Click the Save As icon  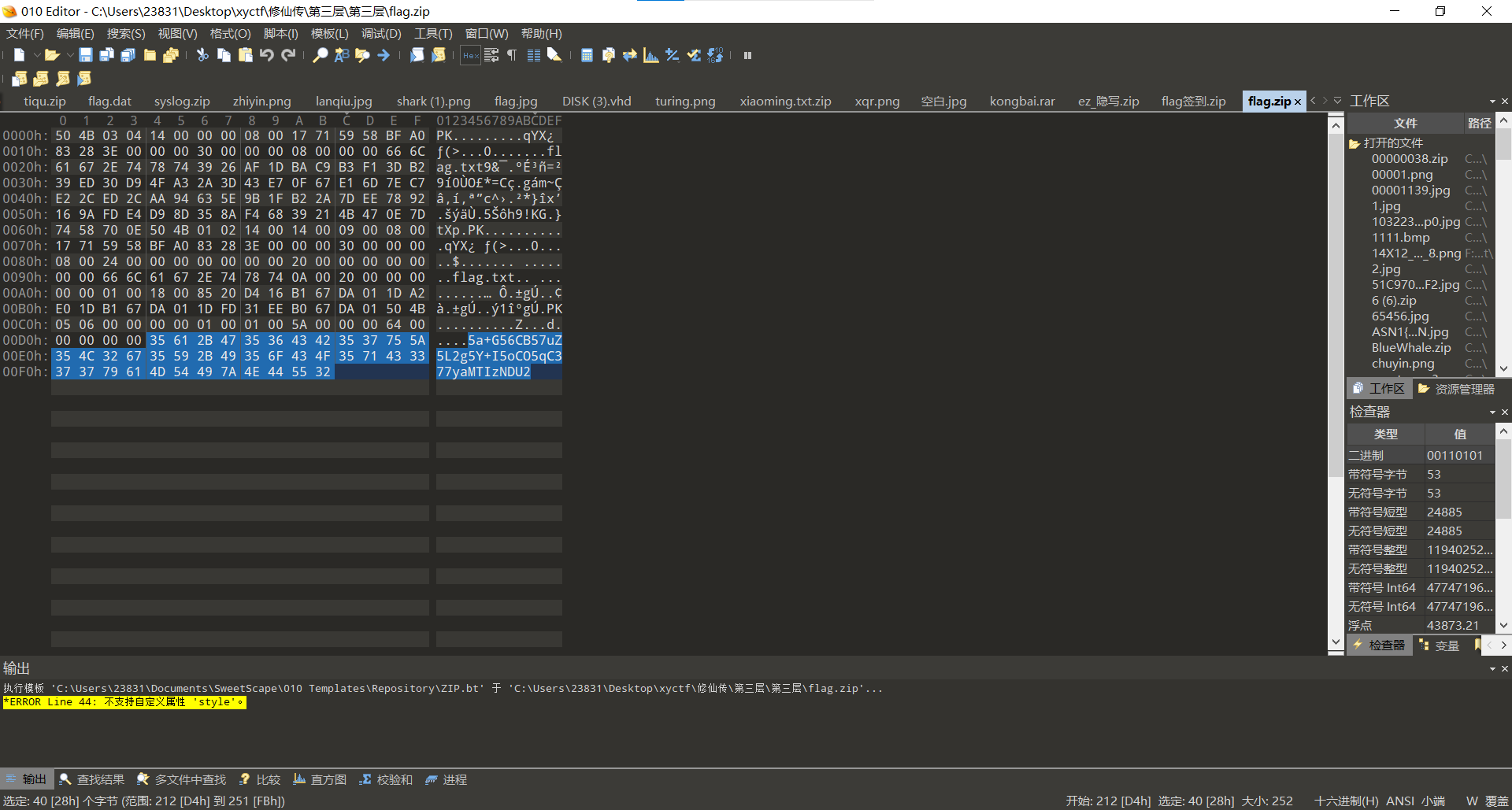point(107,55)
